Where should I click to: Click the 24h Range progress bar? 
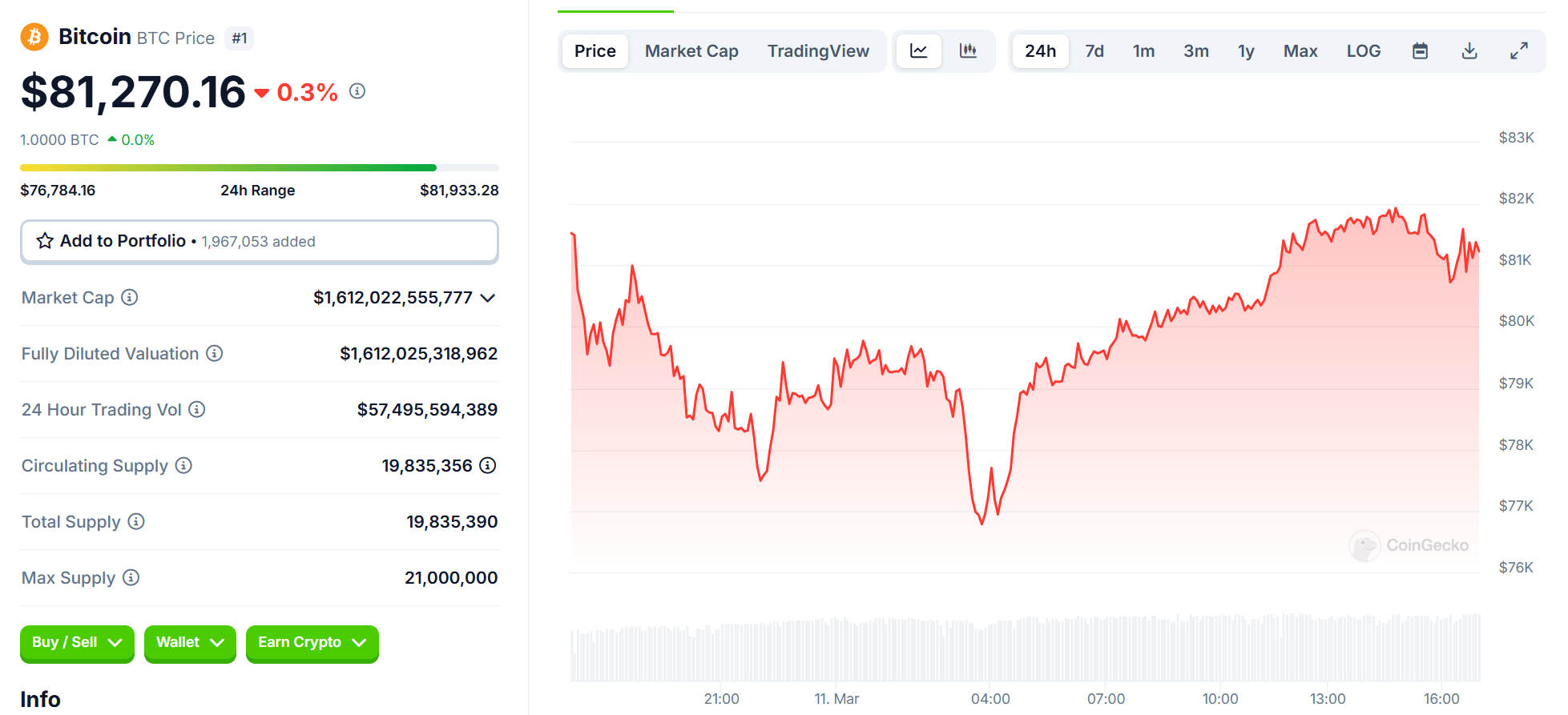260,168
